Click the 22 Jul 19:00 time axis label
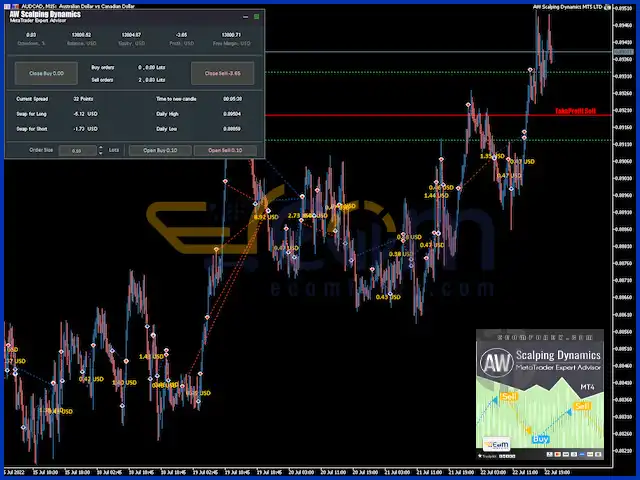 pyautogui.click(x=557, y=472)
